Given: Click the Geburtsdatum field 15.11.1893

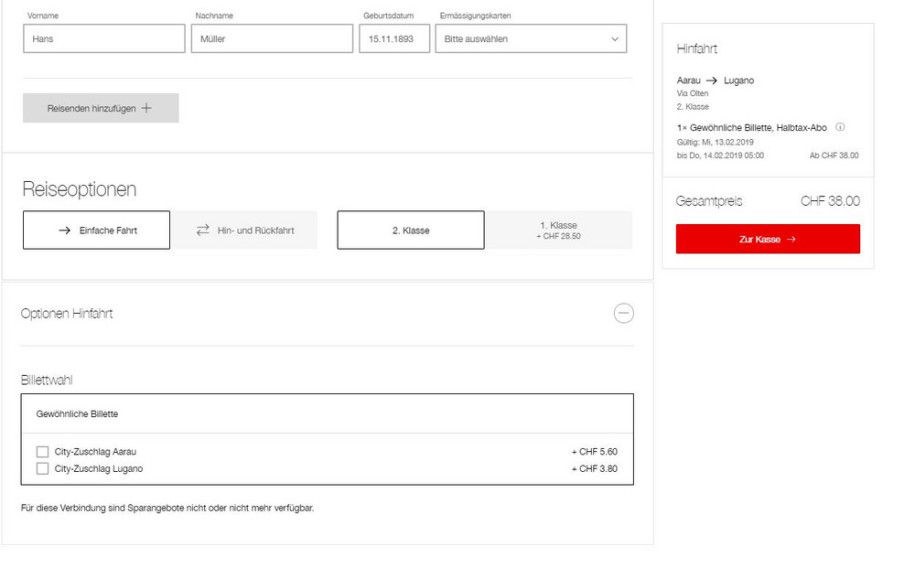Looking at the screenshot, I should pos(394,39).
